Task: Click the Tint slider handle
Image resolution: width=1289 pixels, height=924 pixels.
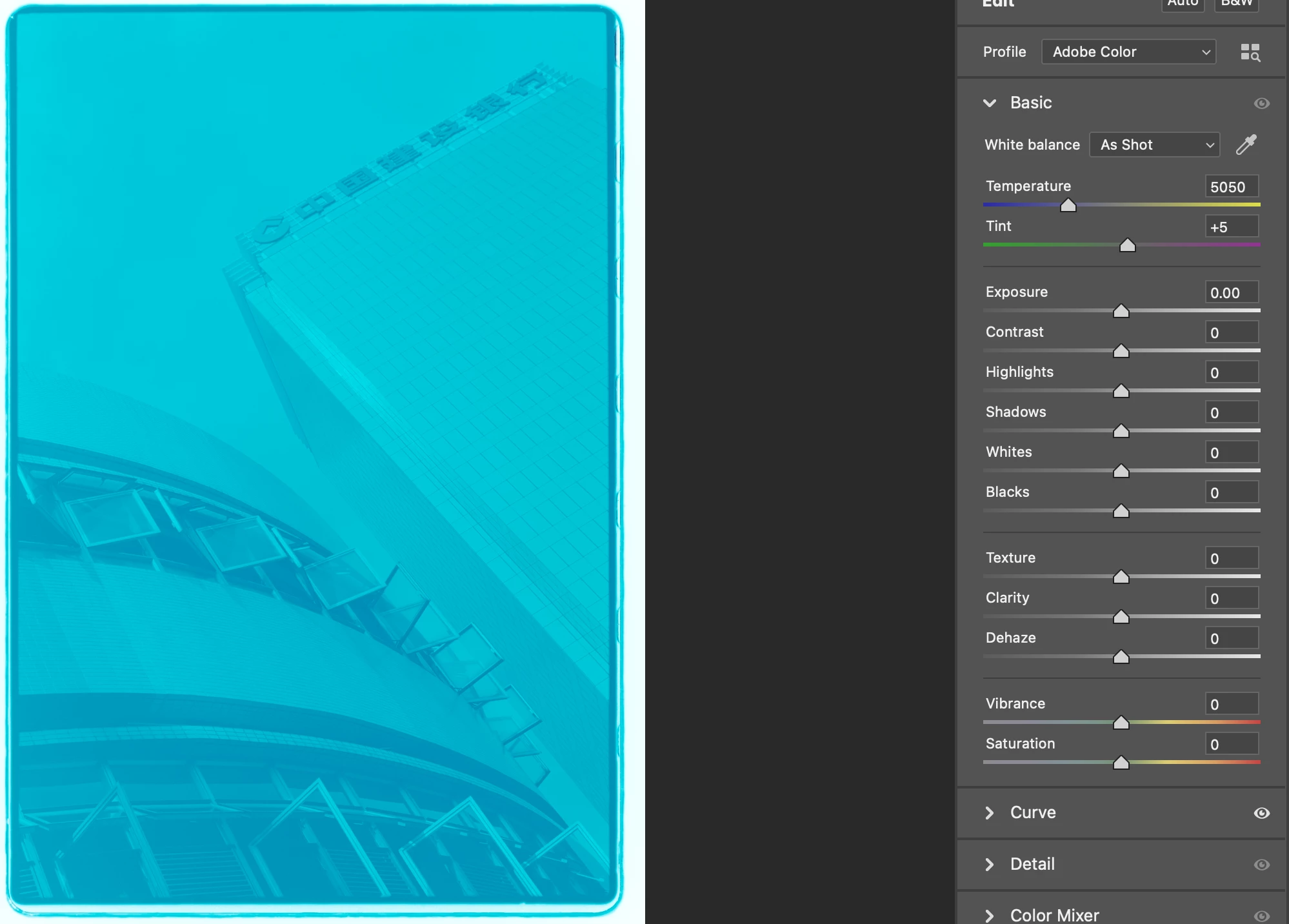Action: (1127, 246)
